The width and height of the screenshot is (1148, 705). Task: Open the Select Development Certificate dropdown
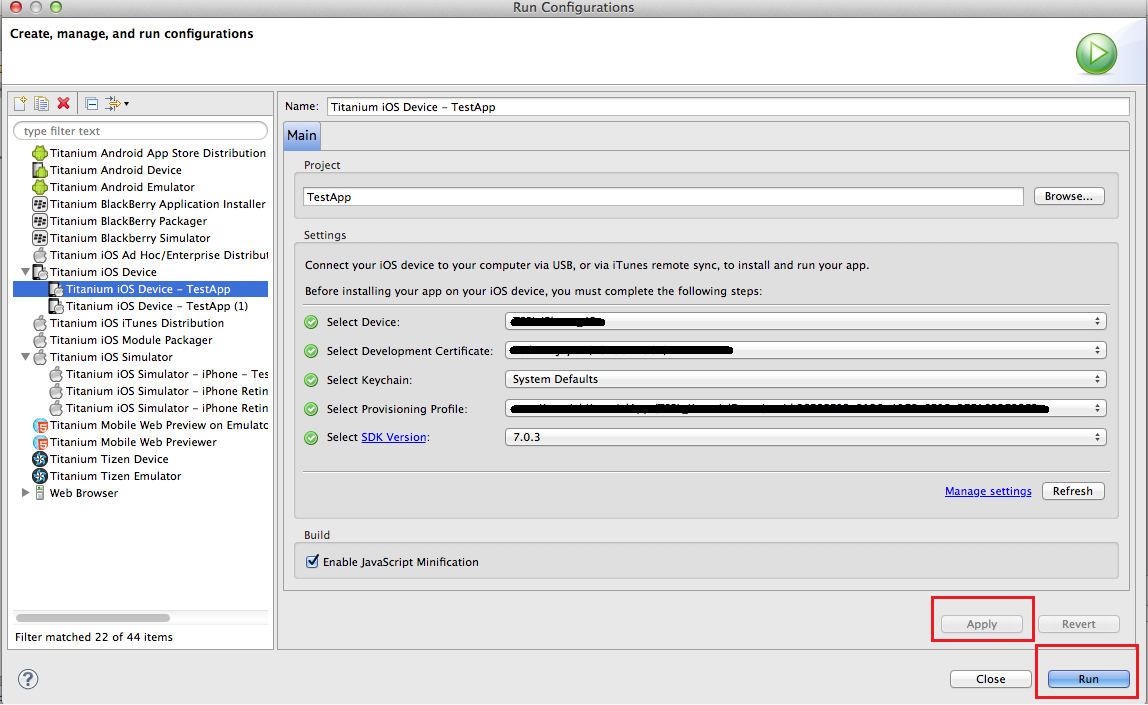click(805, 350)
